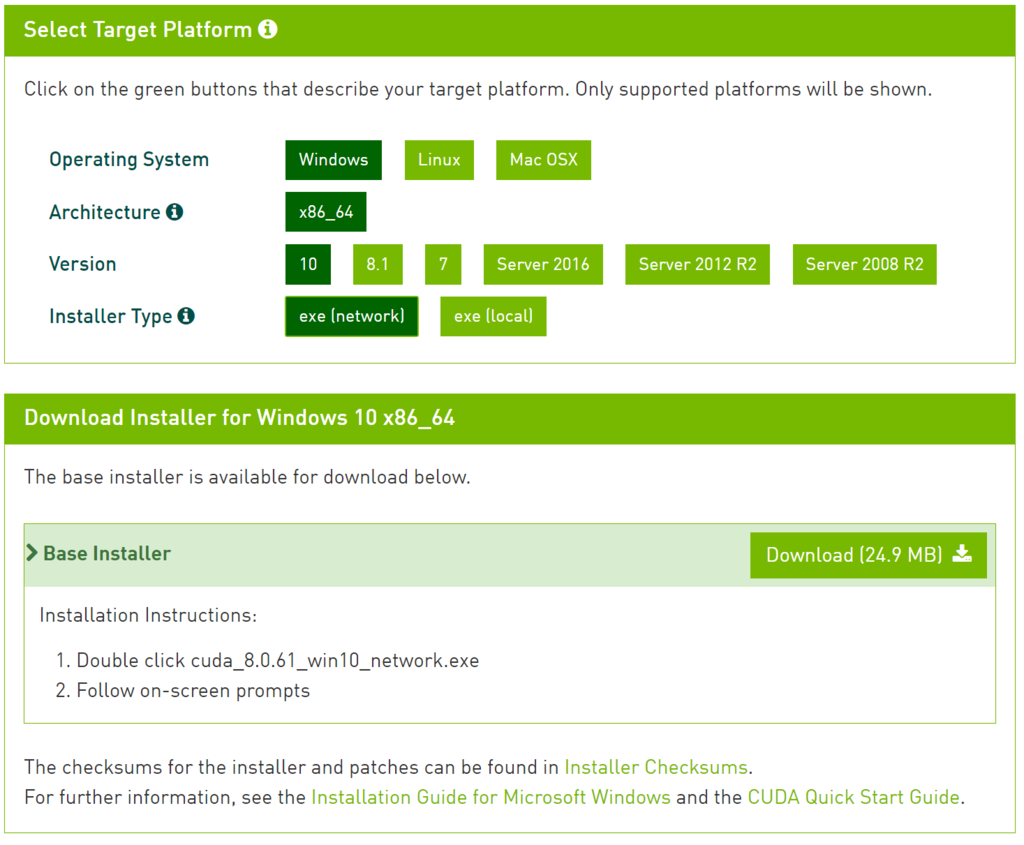Click 'Double click cuda_8.0.61_win10_network.exe' instruction
1024x845 pixels.
pos(278,660)
